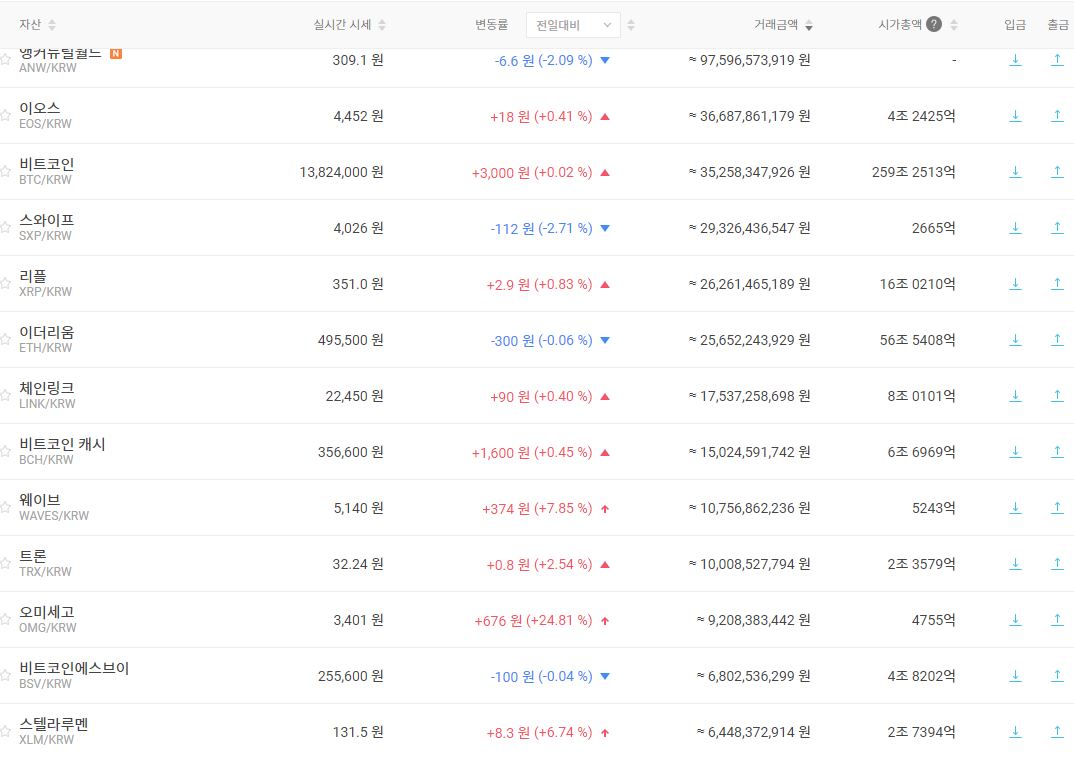Click the 실시간 시세 column header

pos(342,25)
